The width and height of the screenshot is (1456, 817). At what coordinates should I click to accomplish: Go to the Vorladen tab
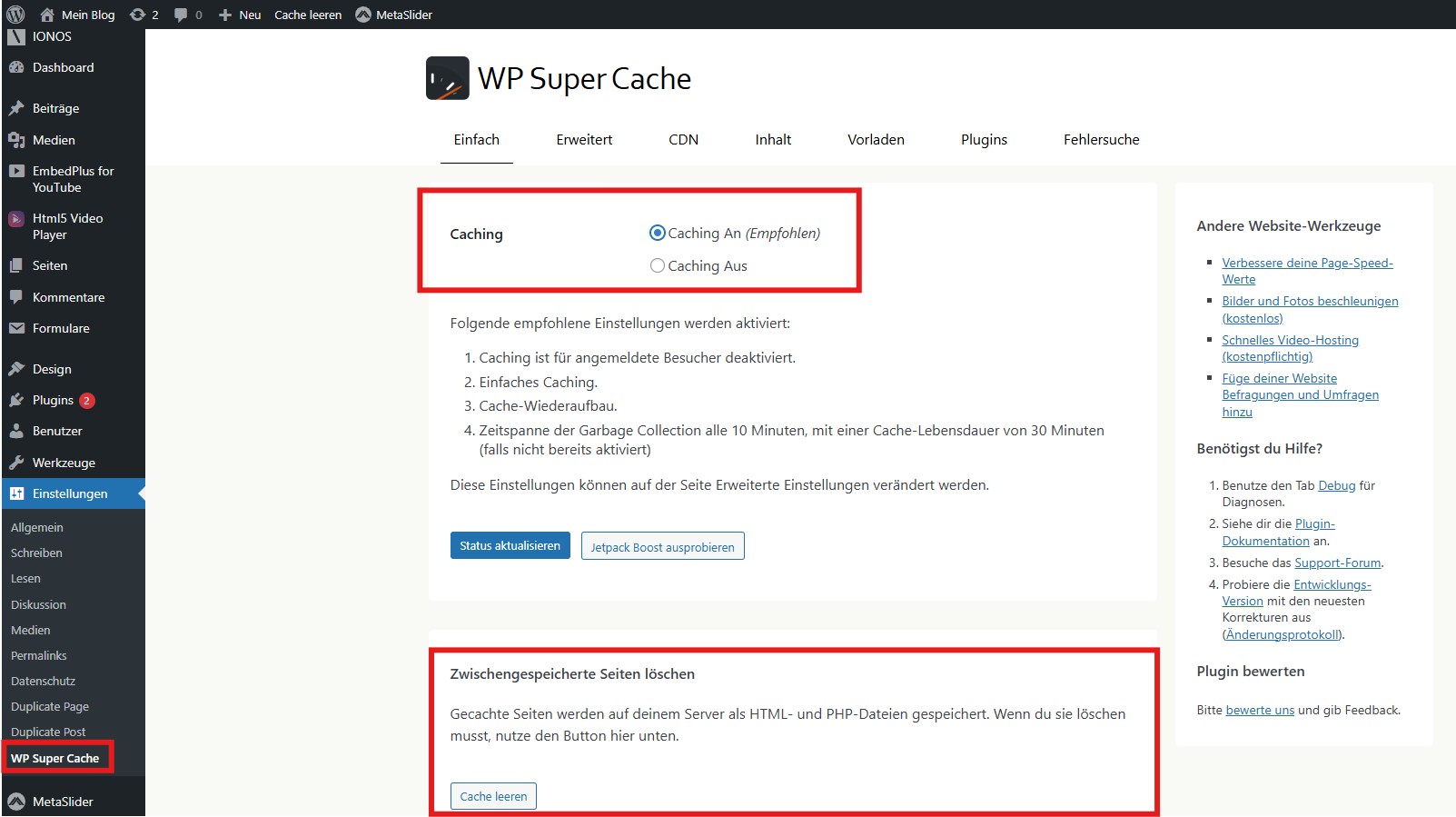pos(877,140)
